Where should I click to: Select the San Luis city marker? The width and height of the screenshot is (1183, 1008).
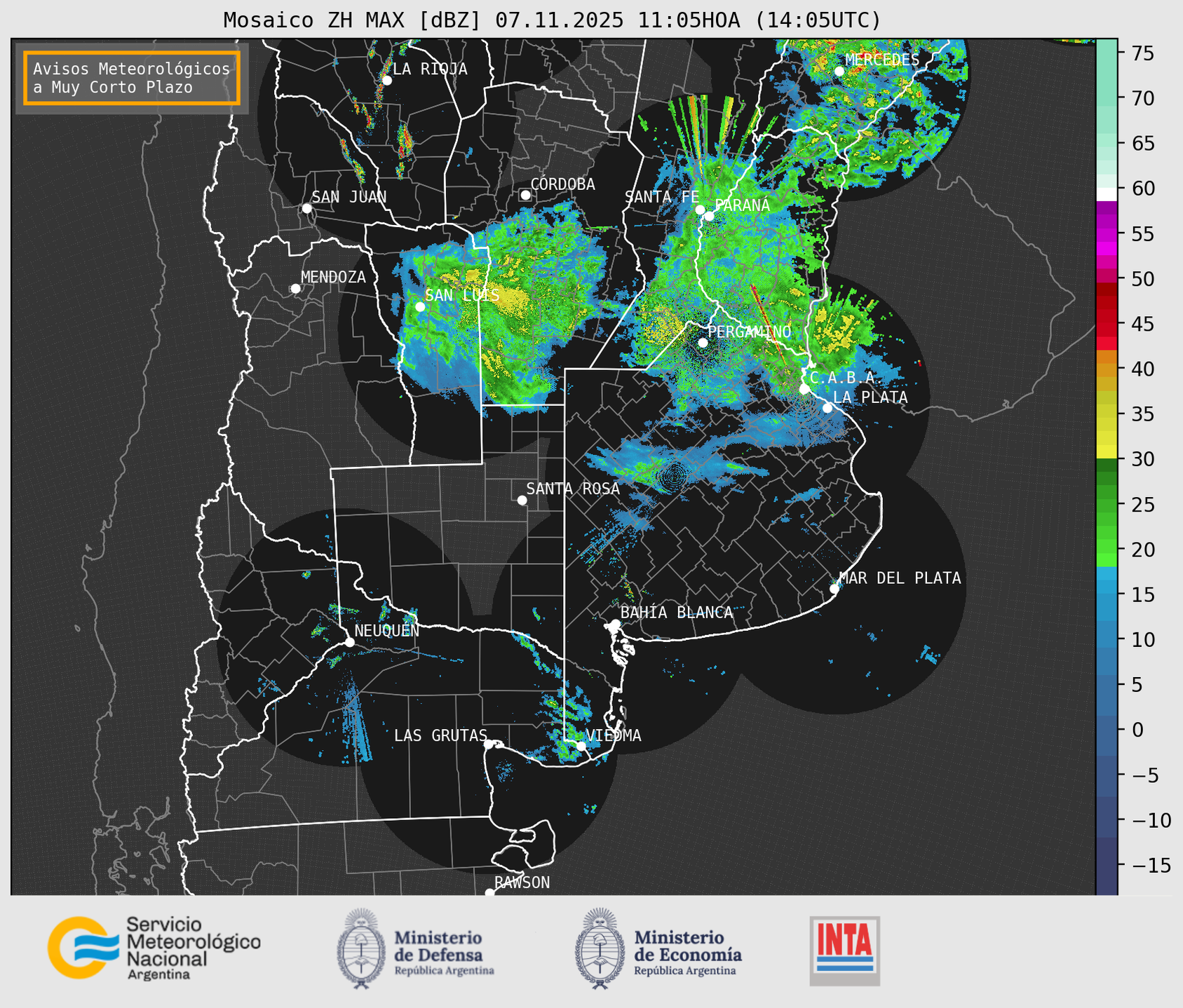420,307
